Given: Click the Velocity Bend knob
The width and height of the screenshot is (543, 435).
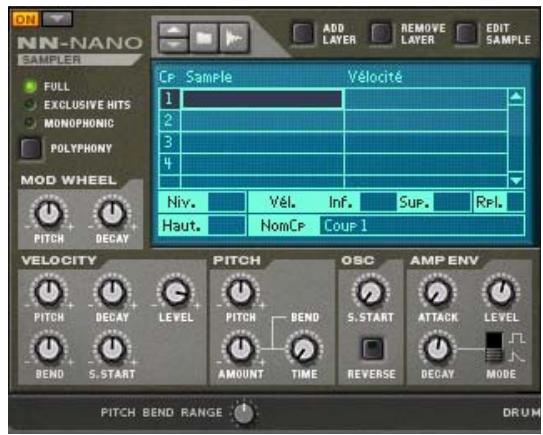Looking at the screenshot, I should click(49, 348).
